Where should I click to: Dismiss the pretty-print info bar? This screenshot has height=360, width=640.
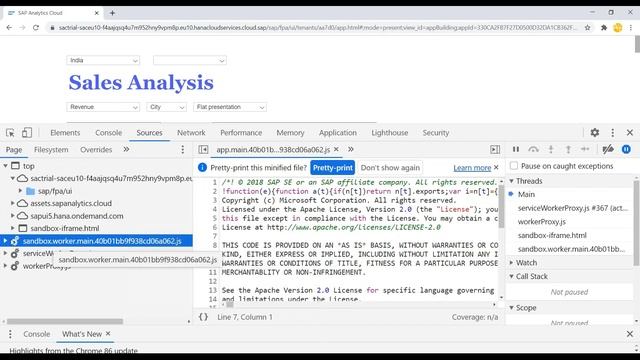496,167
